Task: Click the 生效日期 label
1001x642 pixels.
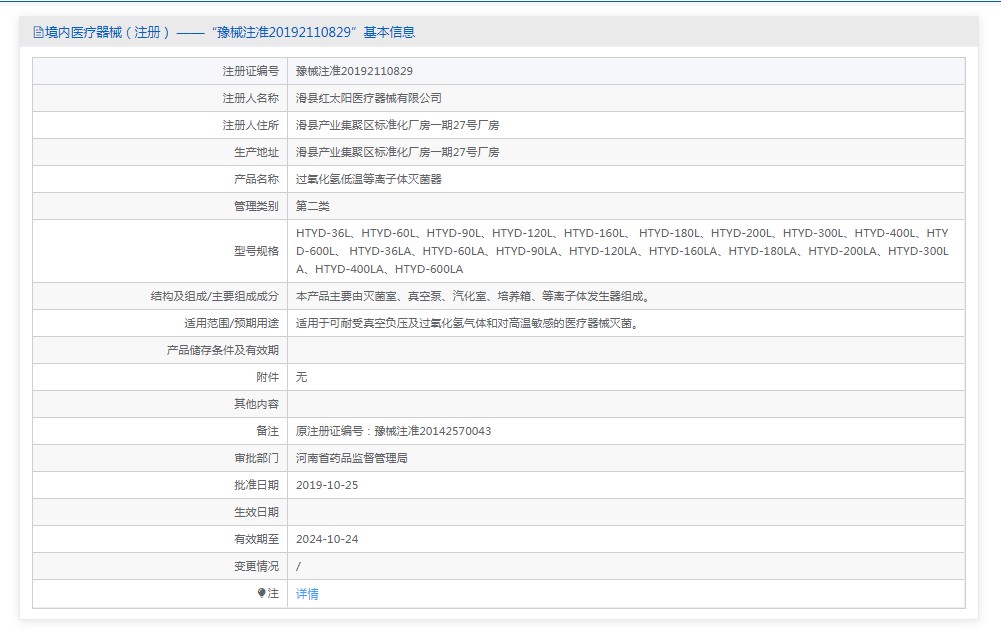Action: (x=256, y=512)
